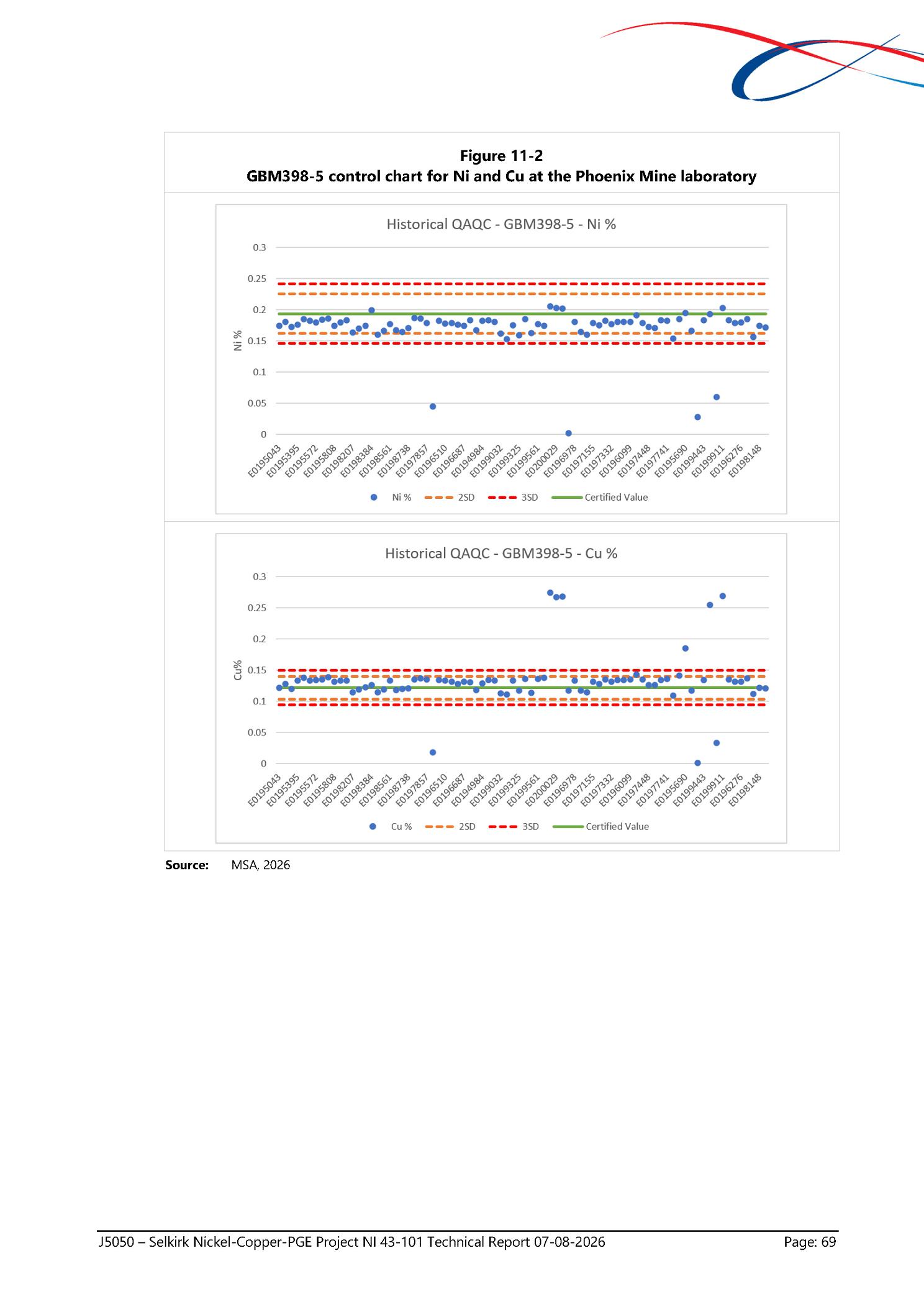Click "0.15" on the Cu chart y-axis
Screen dimensions: 924x1307
coord(257,670)
